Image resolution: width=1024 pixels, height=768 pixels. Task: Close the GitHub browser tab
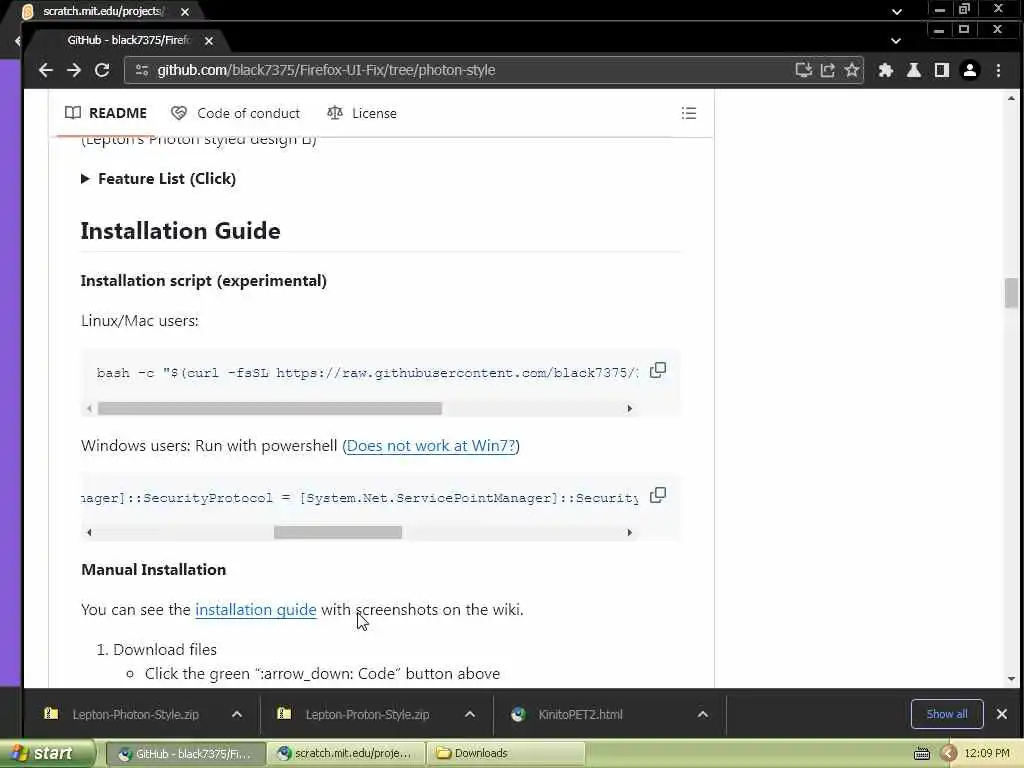208,40
